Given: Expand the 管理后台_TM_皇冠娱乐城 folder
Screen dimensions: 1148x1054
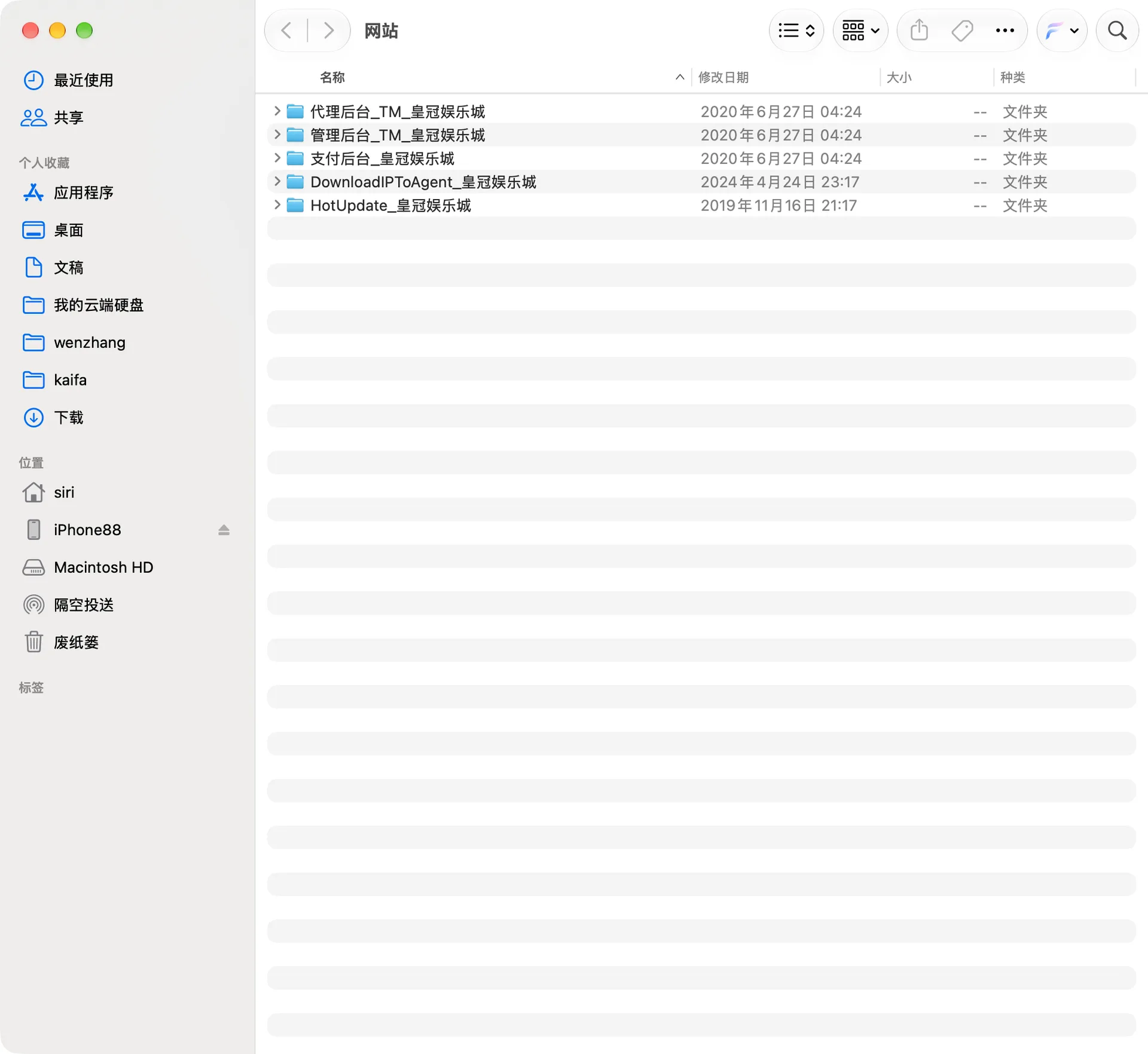Looking at the screenshot, I should pos(277,135).
